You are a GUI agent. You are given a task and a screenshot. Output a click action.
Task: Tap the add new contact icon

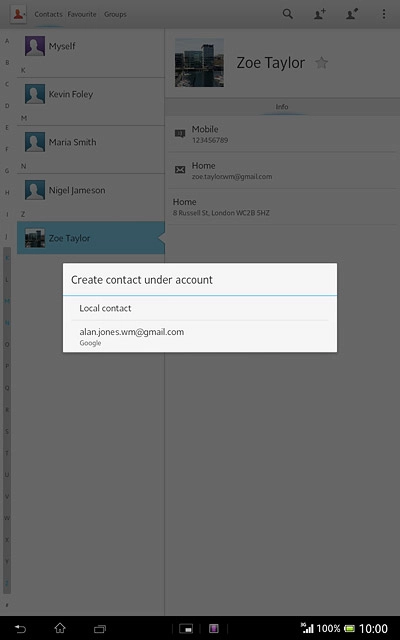click(319, 14)
